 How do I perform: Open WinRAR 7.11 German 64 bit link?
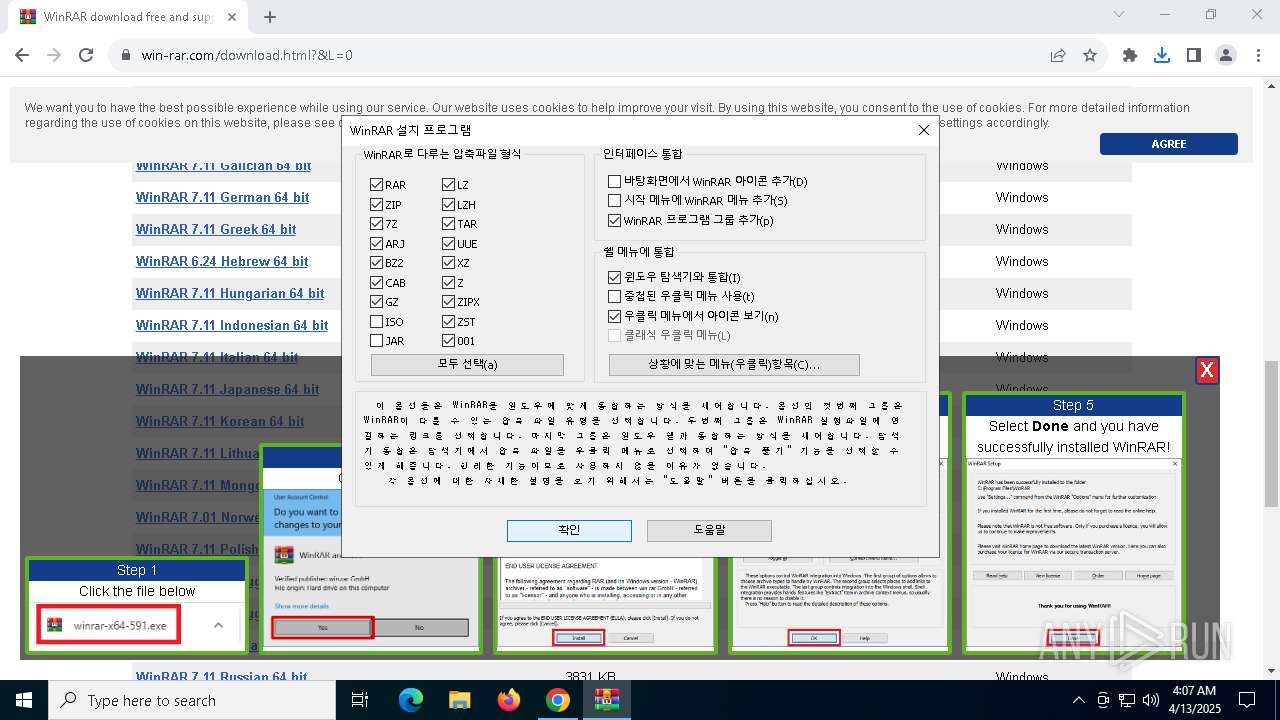[x=222, y=197]
